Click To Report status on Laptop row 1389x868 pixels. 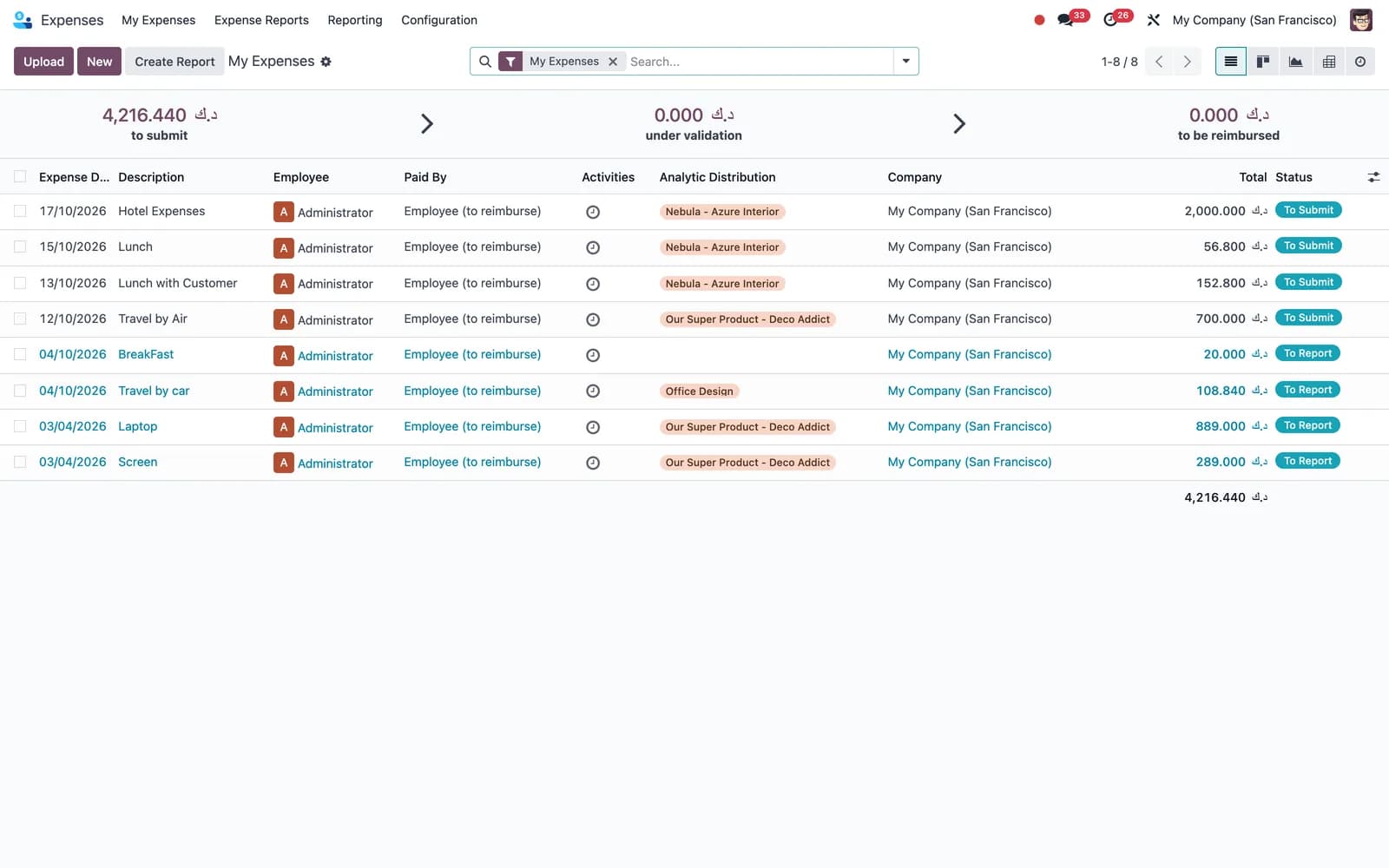click(x=1307, y=425)
